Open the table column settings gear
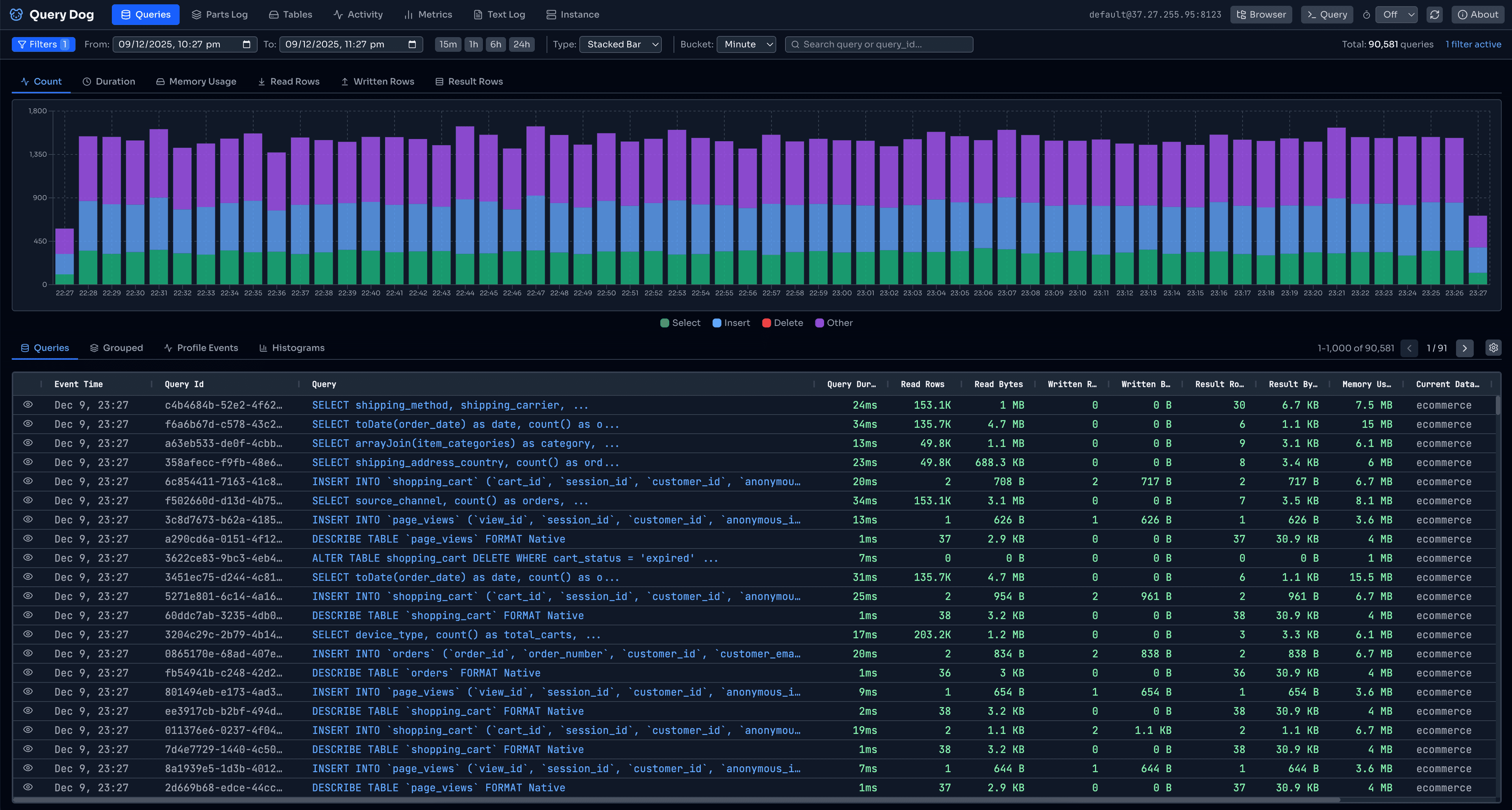The image size is (1512, 810). pyautogui.click(x=1493, y=347)
